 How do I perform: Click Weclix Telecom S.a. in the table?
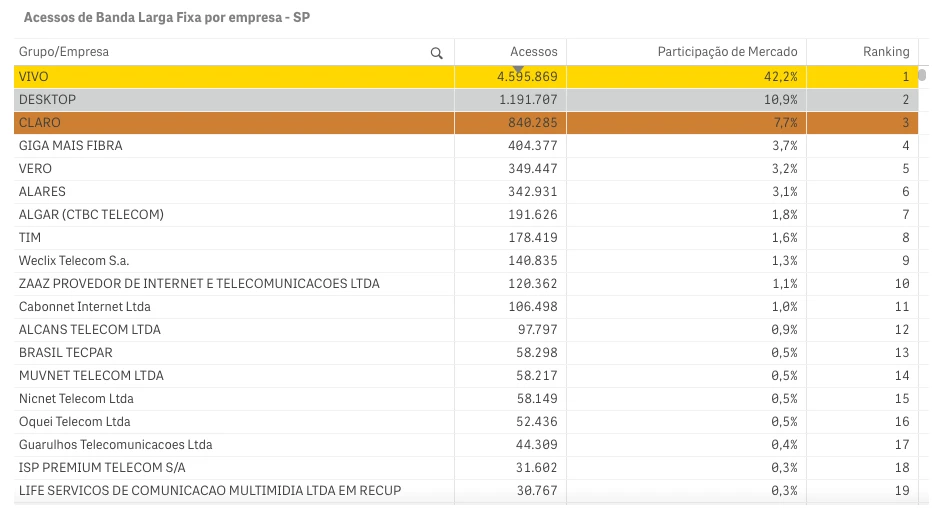pyautogui.click(x=74, y=261)
